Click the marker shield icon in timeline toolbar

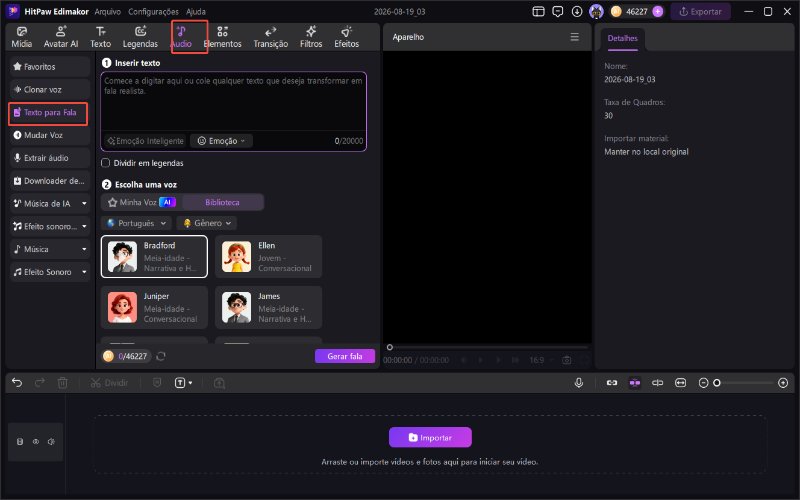coord(157,383)
